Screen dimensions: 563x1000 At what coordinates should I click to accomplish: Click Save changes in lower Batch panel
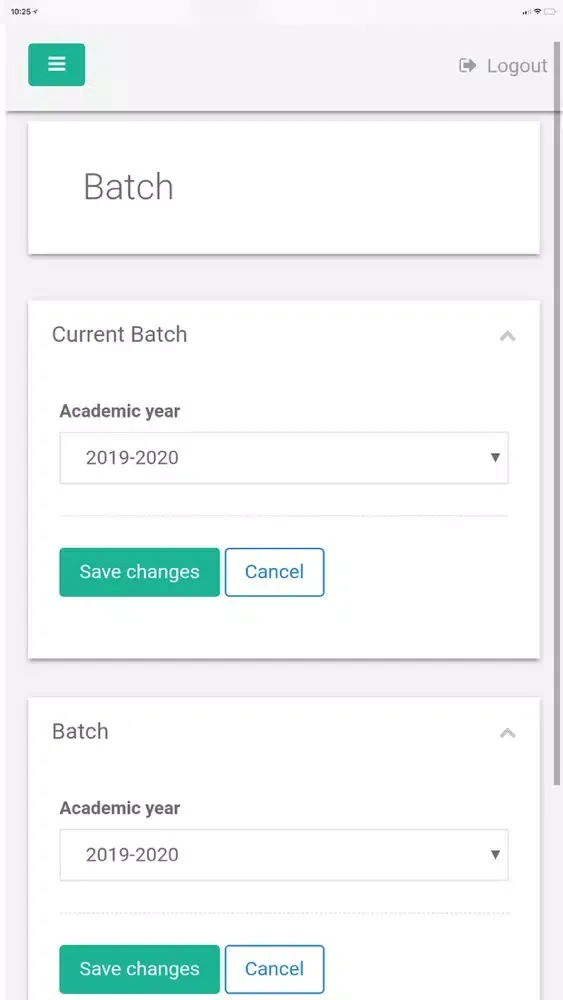pos(140,969)
